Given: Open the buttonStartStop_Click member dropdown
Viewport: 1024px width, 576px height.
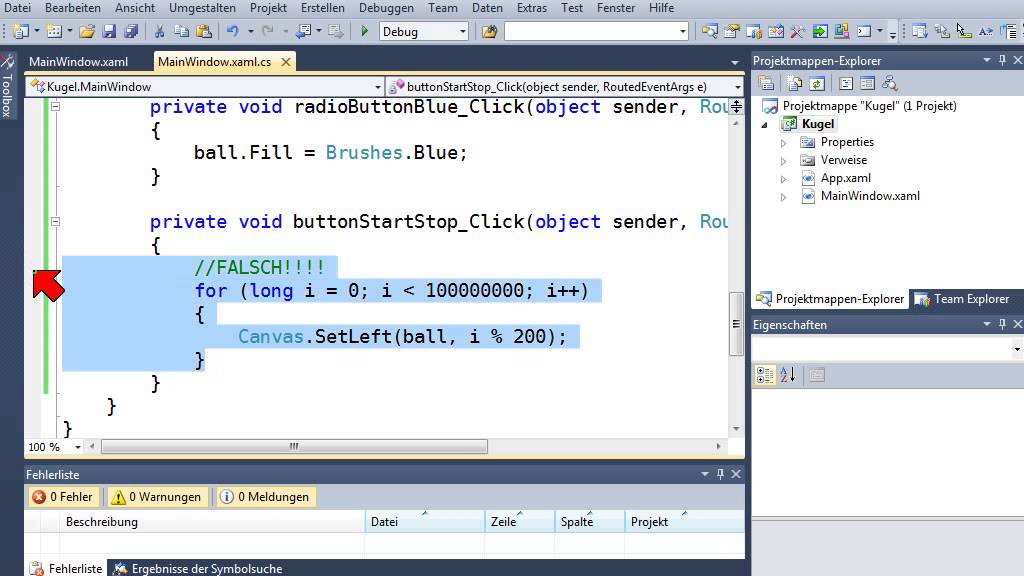Looking at the screenshot, I should pyautogui.click(x=737, y=87).
